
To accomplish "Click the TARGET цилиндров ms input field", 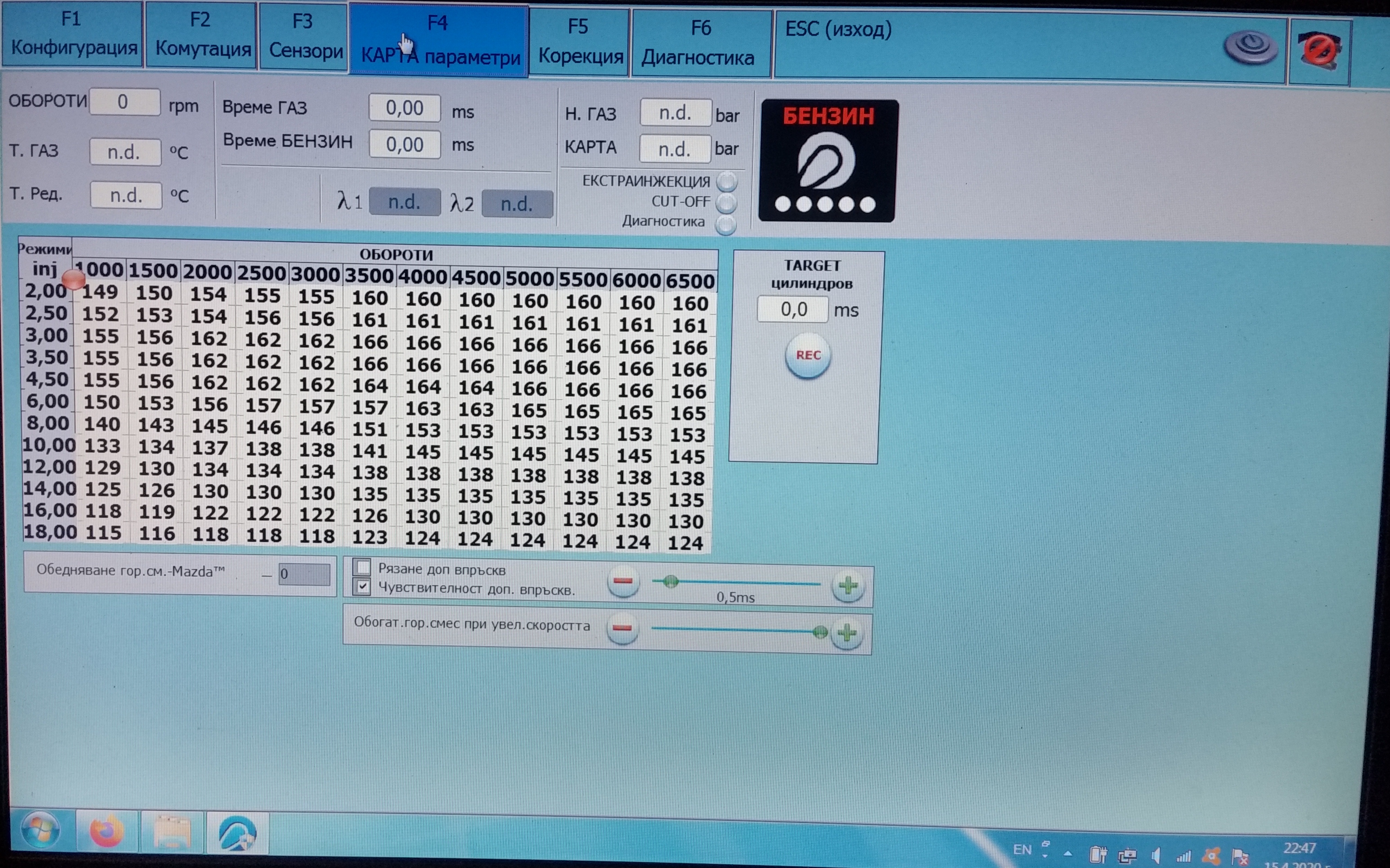I will click(793, 310).
